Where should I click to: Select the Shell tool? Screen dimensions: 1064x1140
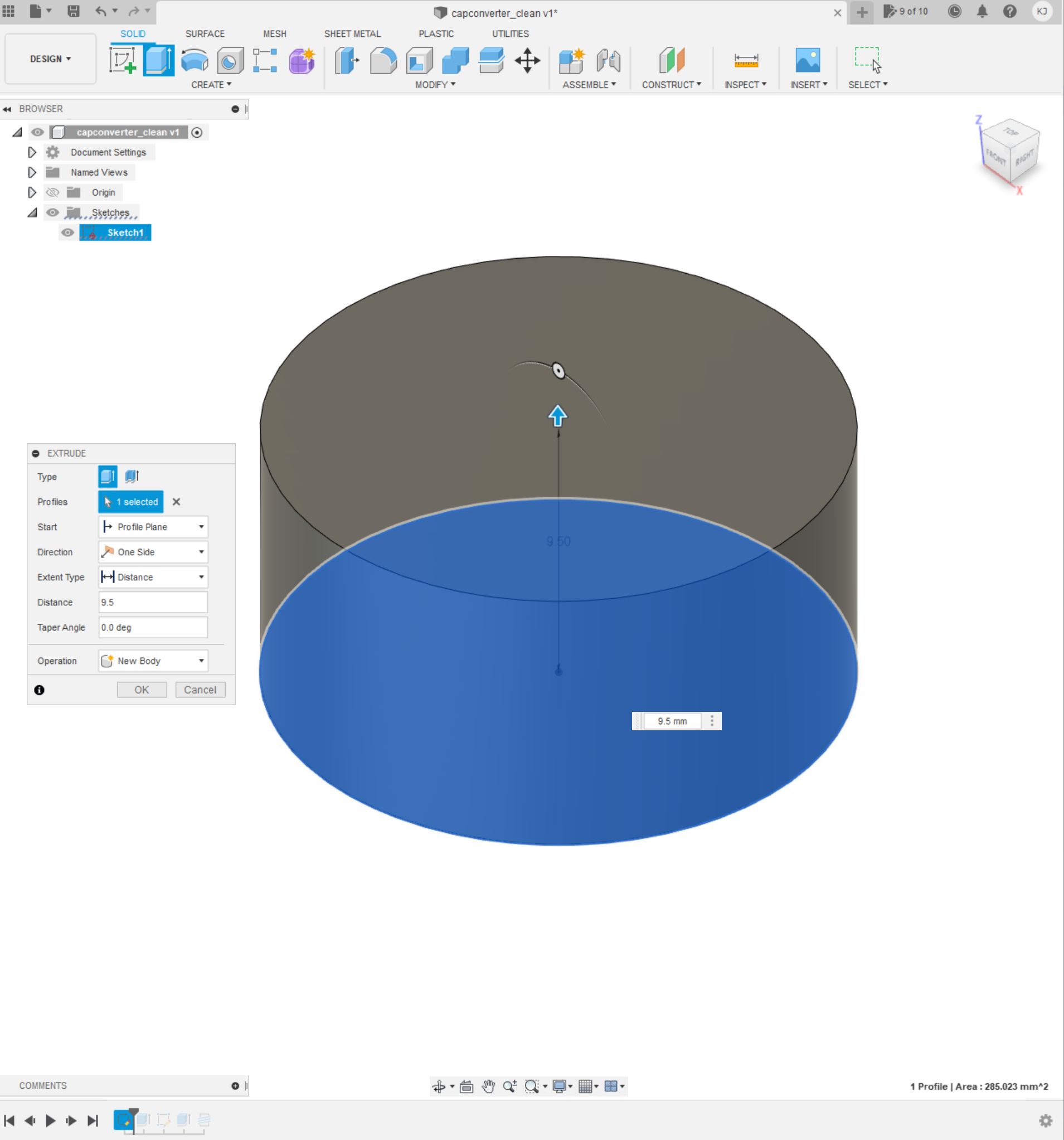(419, 60)
